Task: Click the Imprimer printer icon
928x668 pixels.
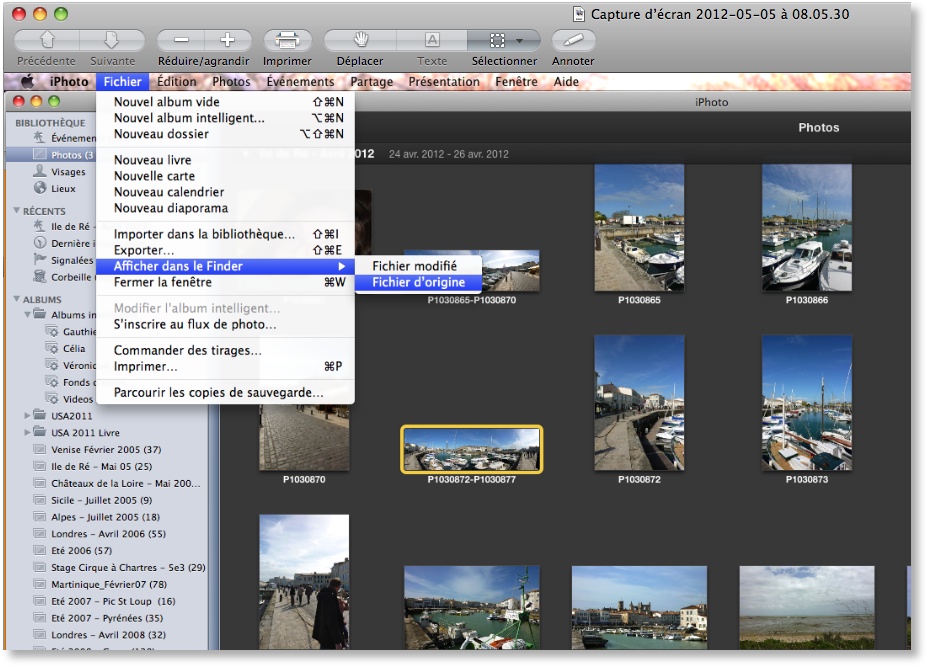Action: click(x=287, y=40)
